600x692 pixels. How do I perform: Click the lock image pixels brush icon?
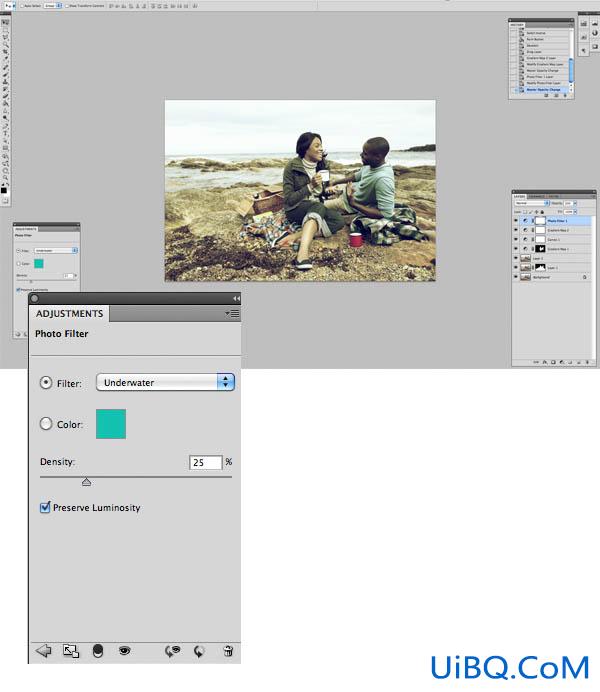coord(530,212)
